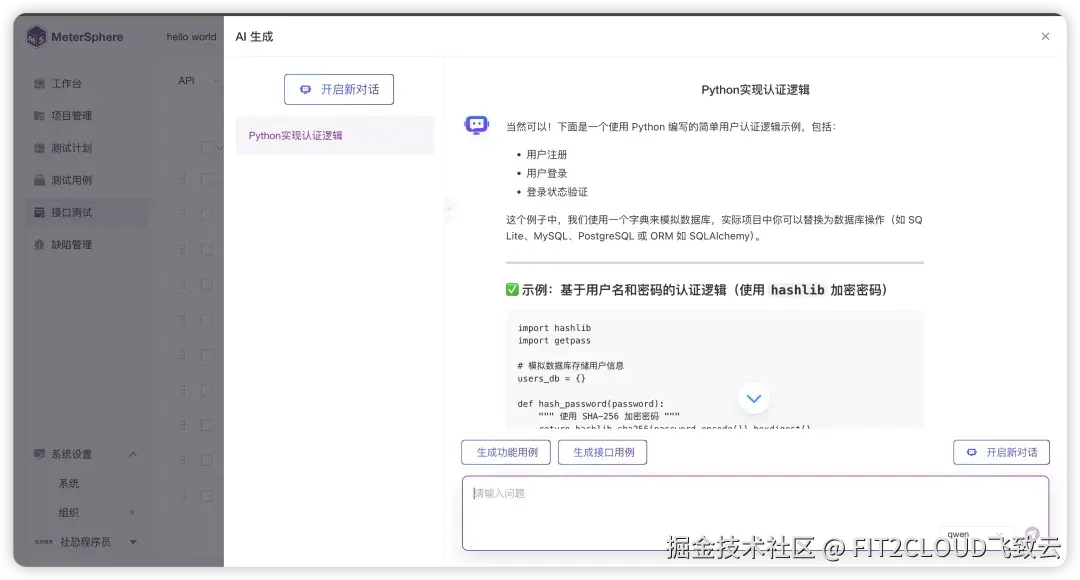Toggle select-all checkbox under API dropdown
The width and height of the screenshot is (1080, 580).
click(207, 147)
